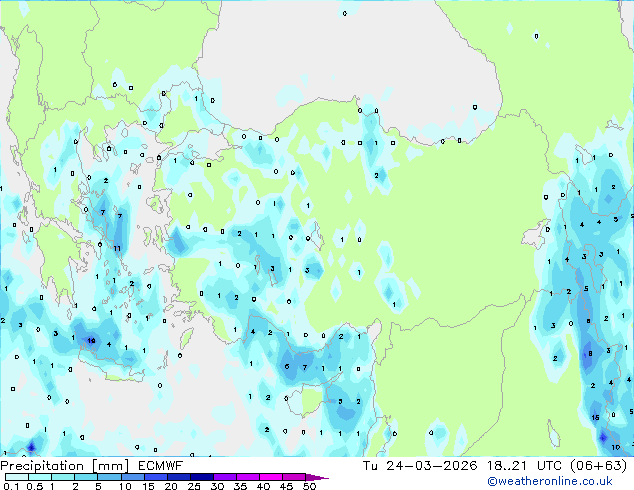Click the 35–40 mm legend swatch

(x=247, y=477)
